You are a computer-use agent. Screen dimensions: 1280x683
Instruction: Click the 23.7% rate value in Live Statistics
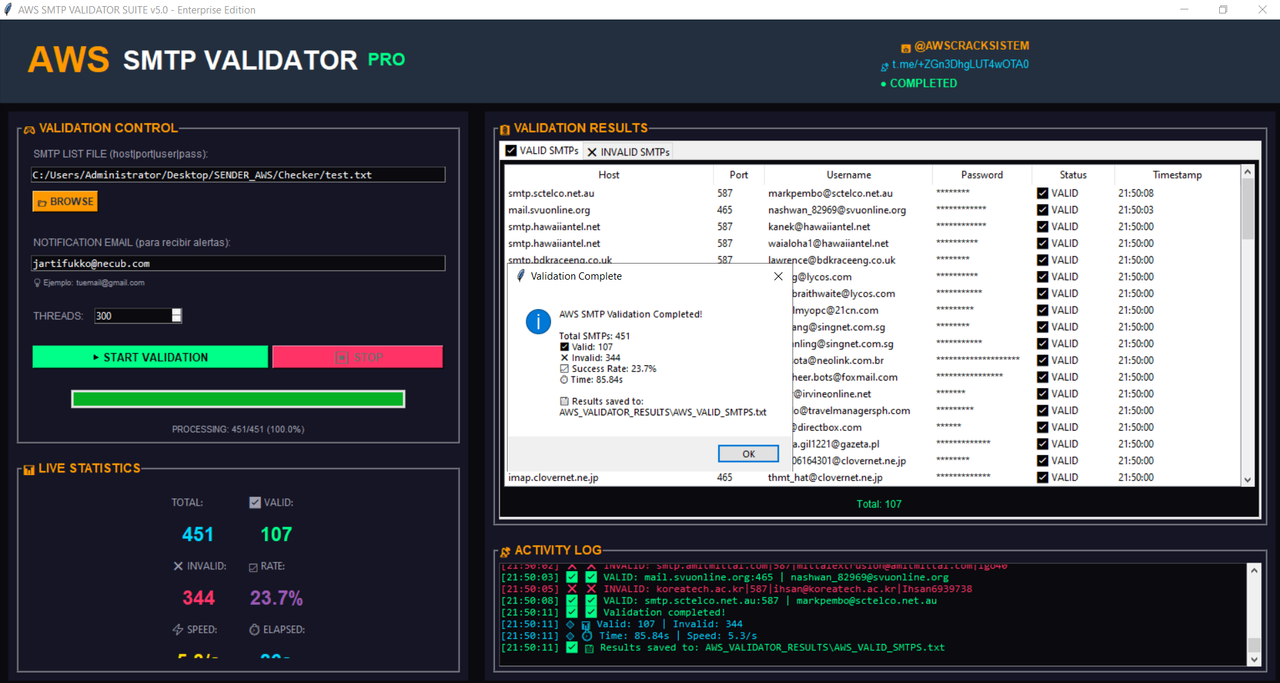click(276, 598)
